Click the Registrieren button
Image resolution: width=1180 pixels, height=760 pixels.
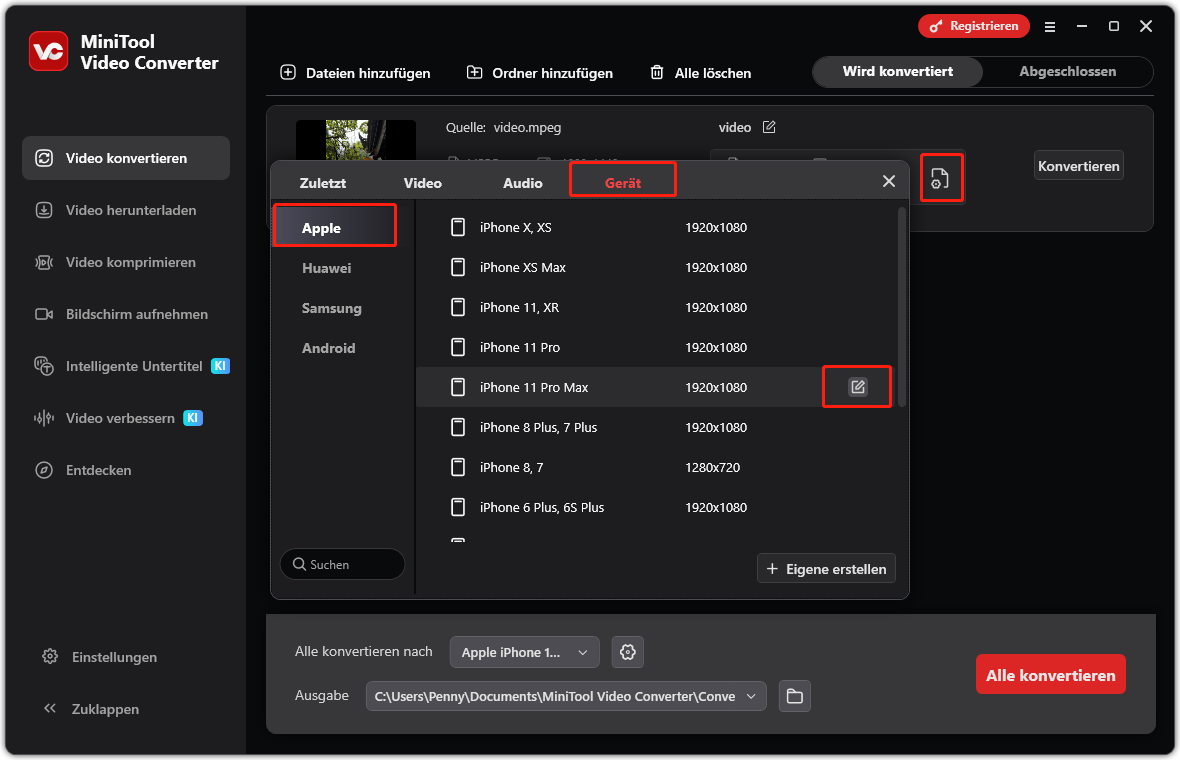click(x=973, y=26)
